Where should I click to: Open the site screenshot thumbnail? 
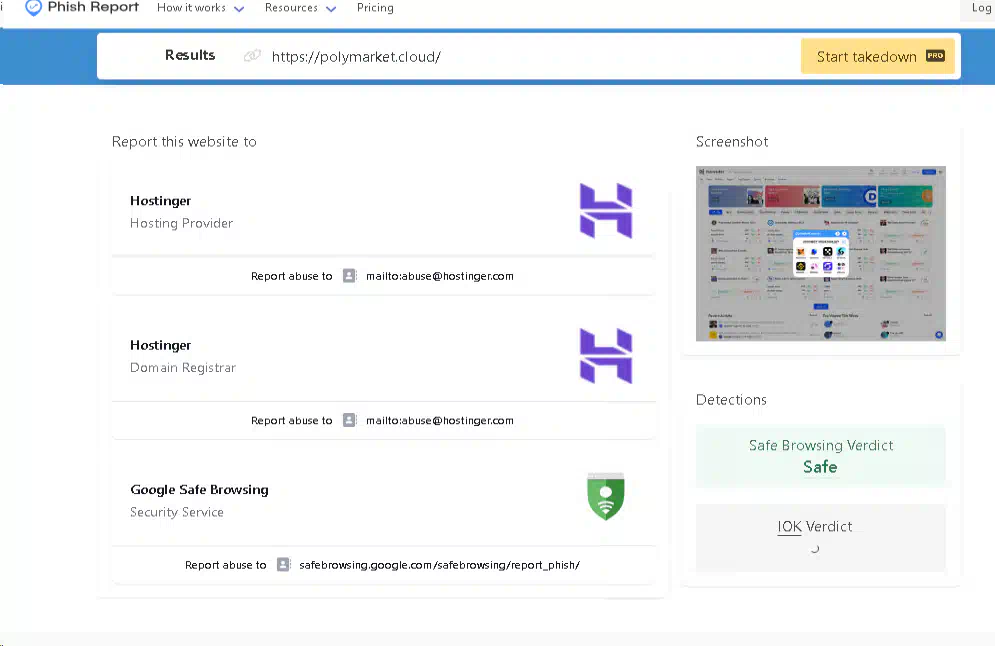click(x=820, y=254)
